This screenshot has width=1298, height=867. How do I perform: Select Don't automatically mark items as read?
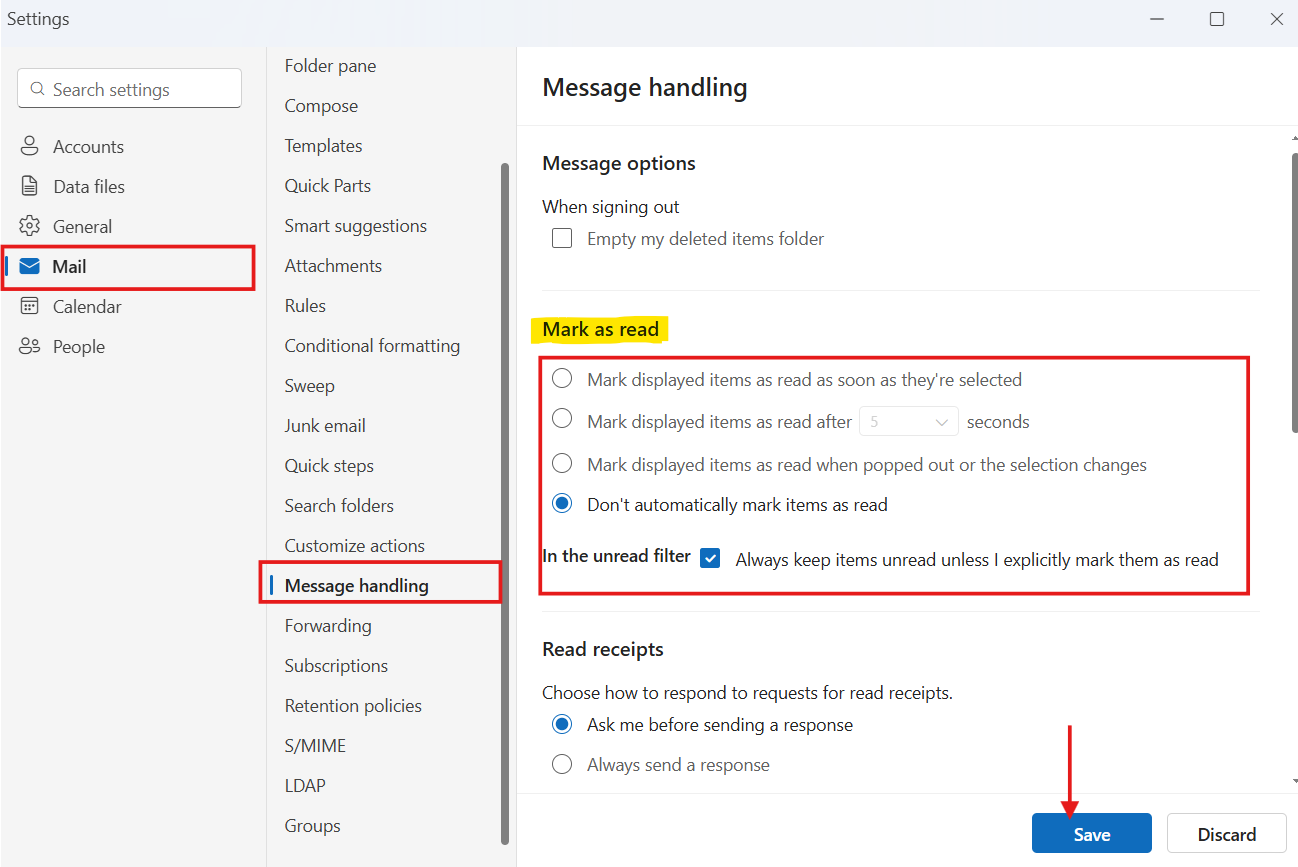[562, 504]
